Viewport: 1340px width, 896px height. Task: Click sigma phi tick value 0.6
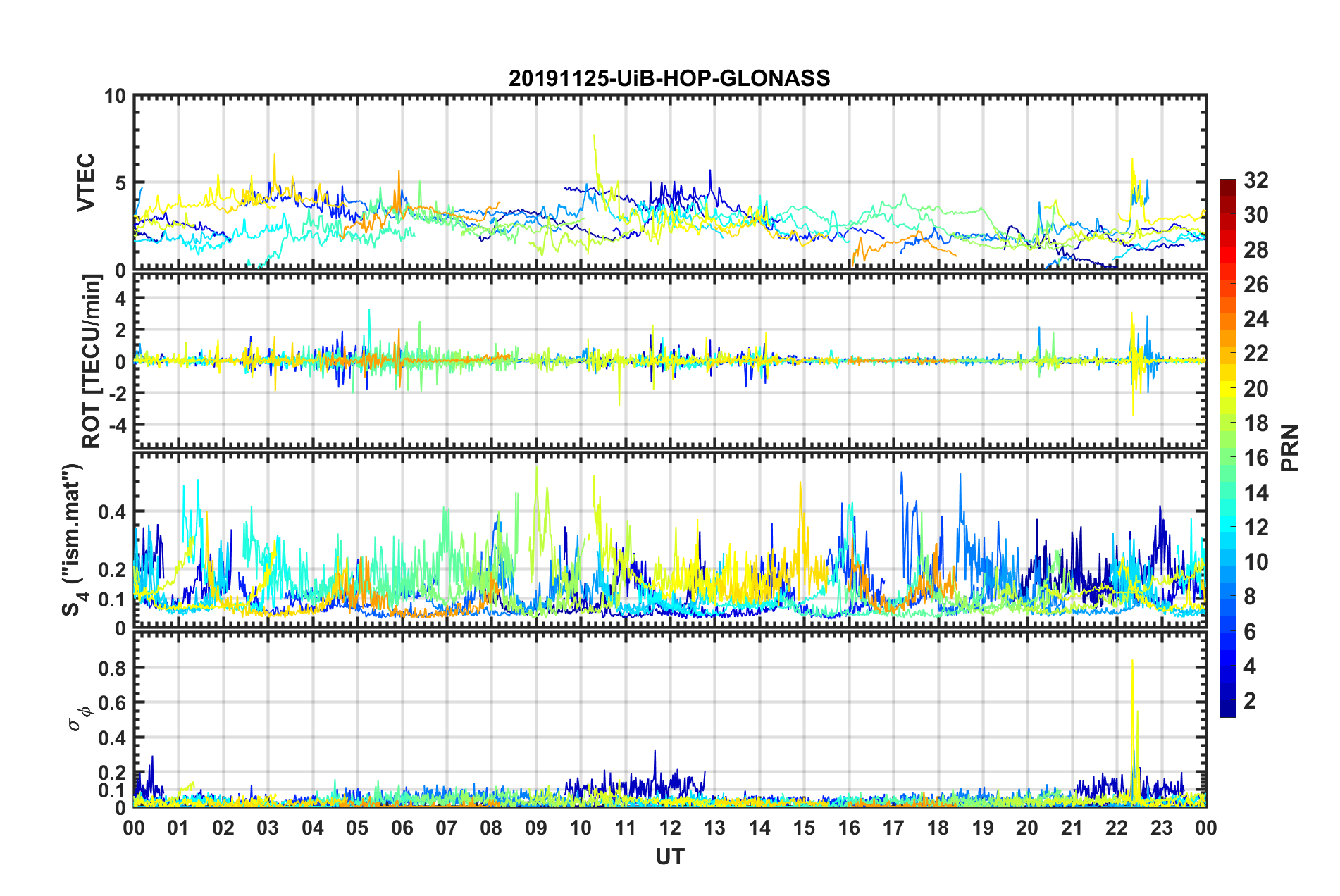tap(113, 703)
